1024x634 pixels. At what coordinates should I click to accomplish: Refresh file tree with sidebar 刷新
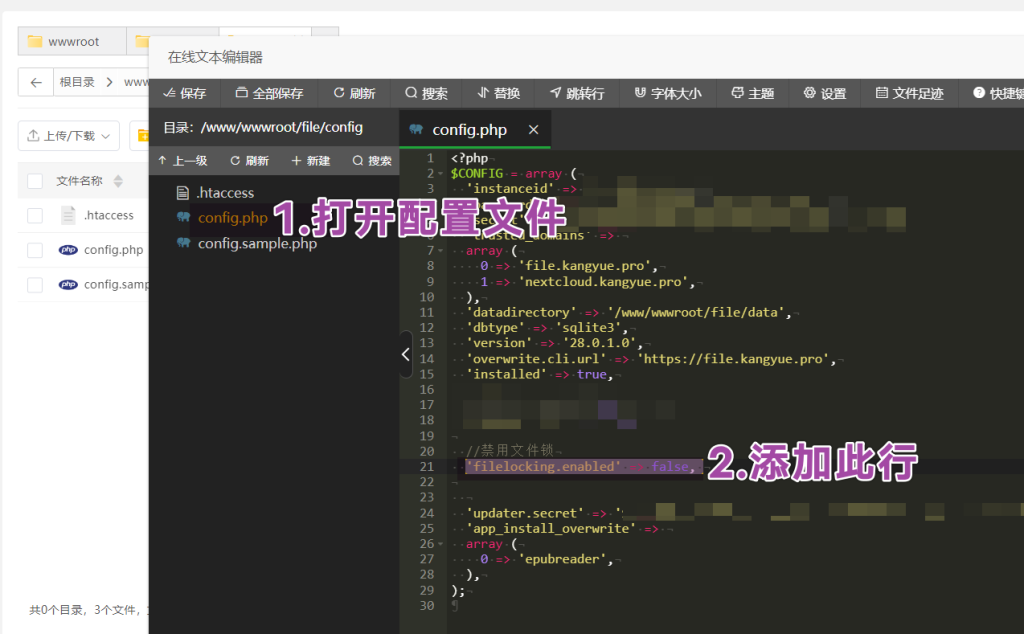pyautogui.click(x=249, y=161)
